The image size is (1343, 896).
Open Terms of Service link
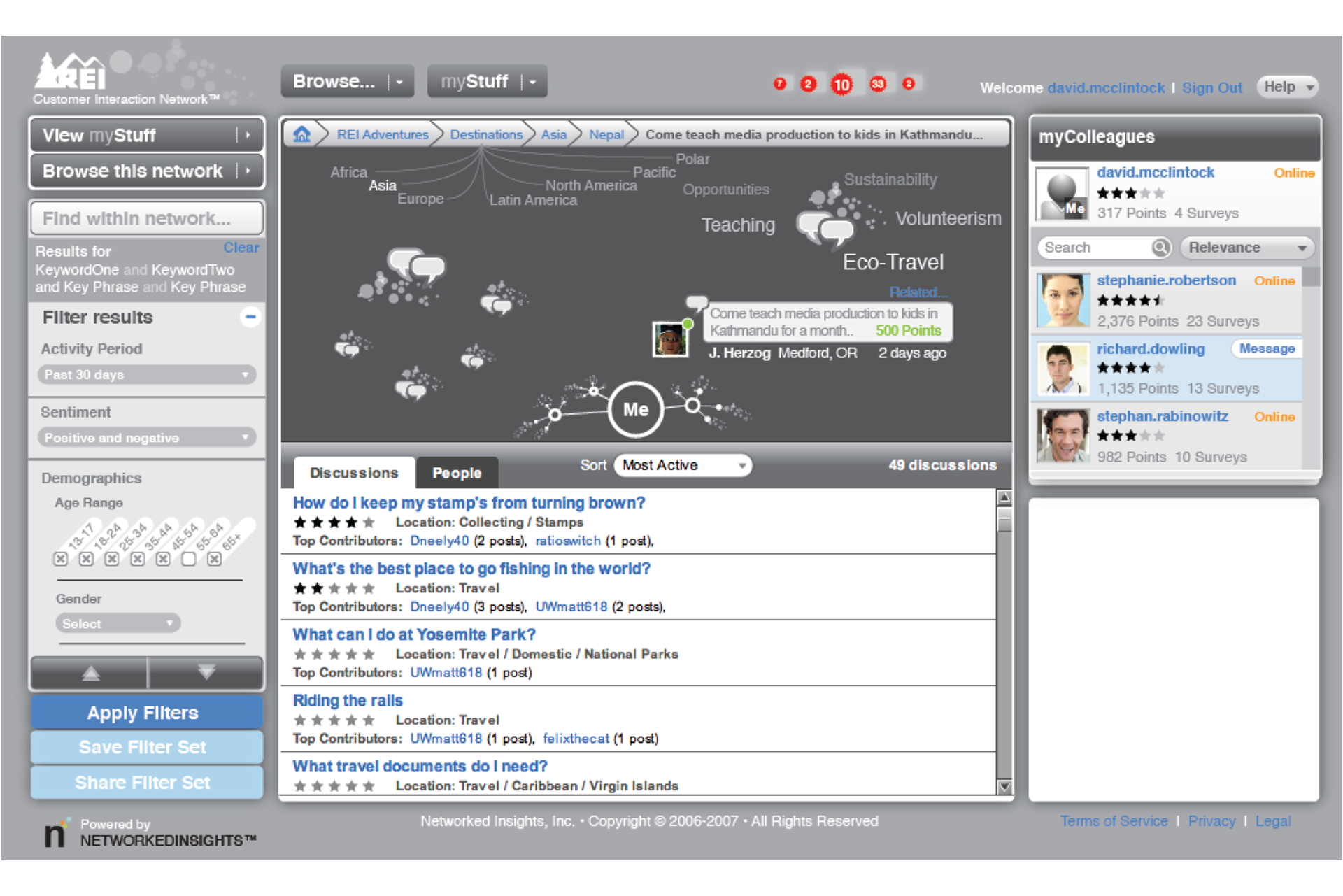[1114, 821]
